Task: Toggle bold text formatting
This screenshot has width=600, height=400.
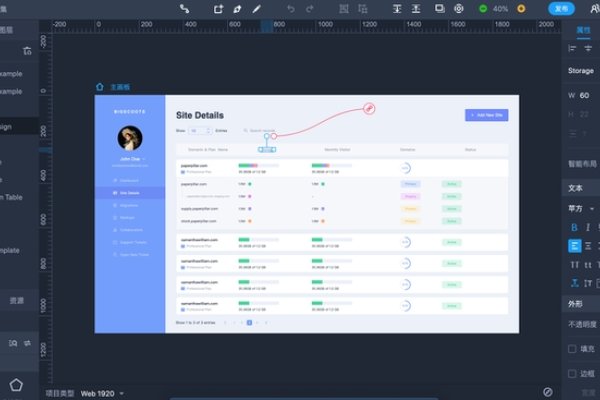Action: [574, 227]
